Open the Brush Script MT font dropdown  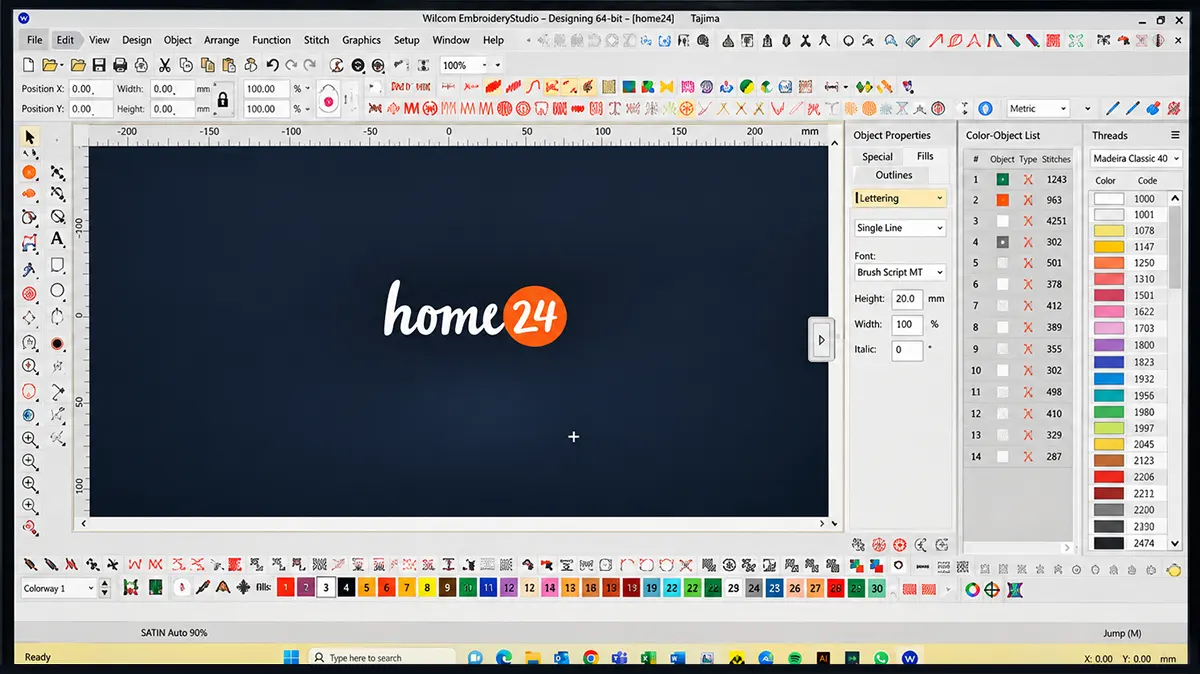(x=899, y=272)
